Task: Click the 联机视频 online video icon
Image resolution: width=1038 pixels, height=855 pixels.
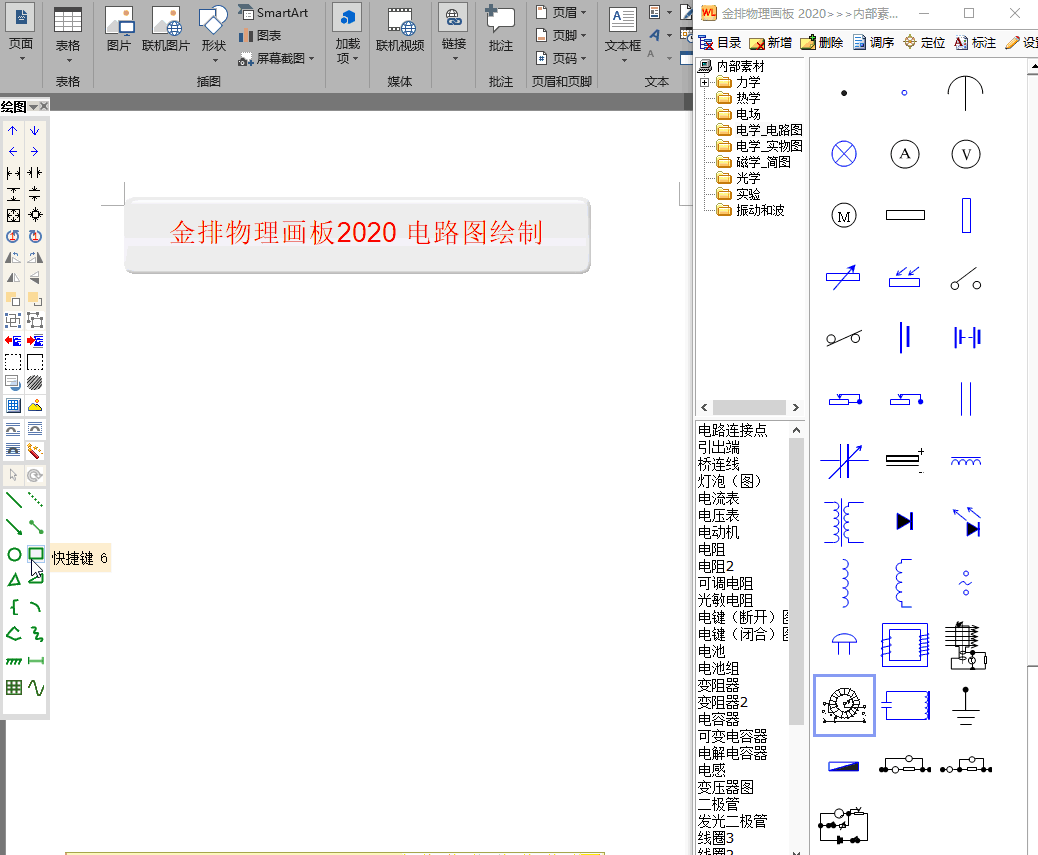Action: click(400, 30)
